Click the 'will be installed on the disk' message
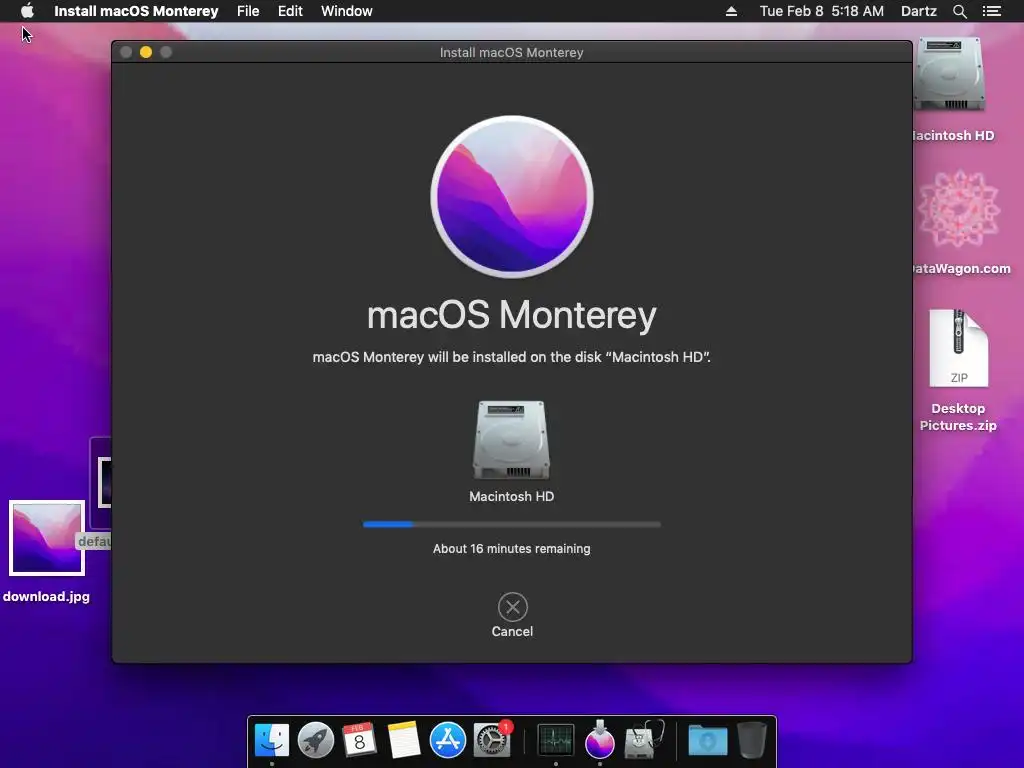Viewport: 1024px width, 768px height. point(511,357)
